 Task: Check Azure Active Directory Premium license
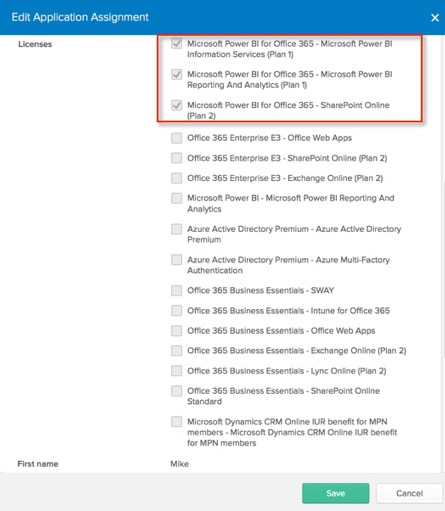tap(176, 229)
